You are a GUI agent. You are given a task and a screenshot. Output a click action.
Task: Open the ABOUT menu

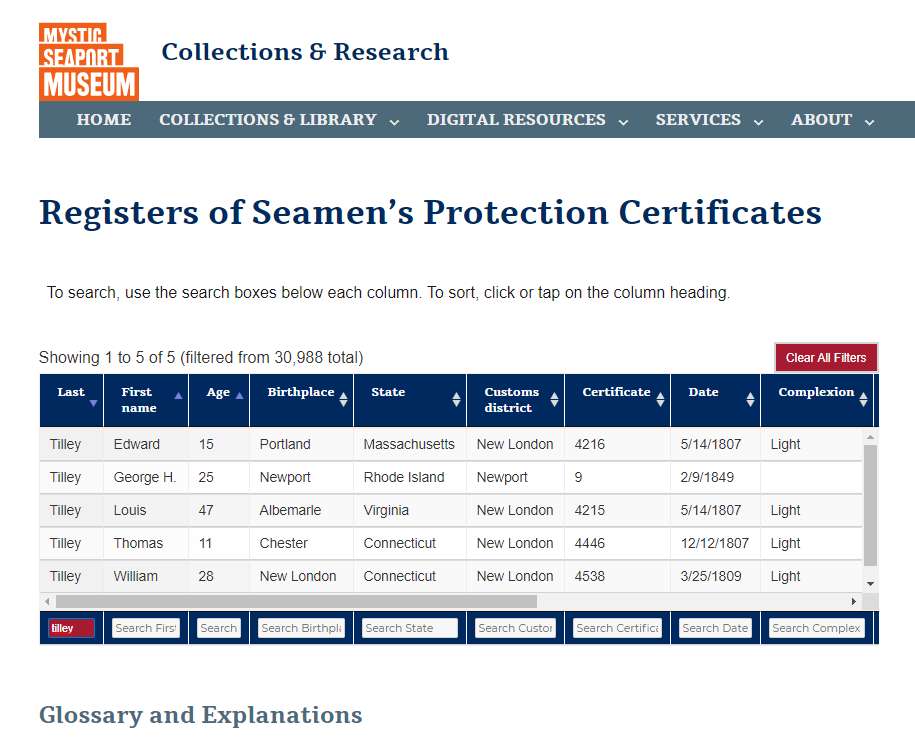[822, 120]
